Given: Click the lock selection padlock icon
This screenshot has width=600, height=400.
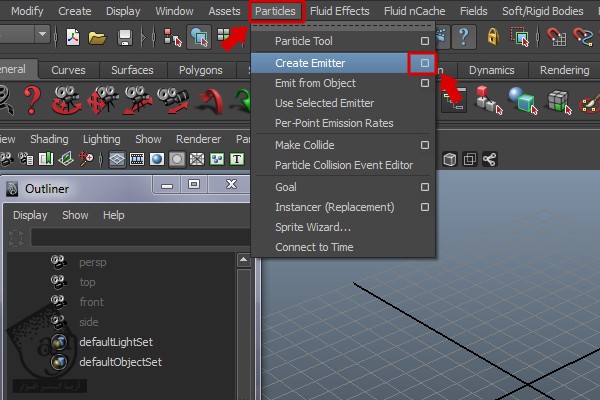Looking at the screenshot, I should pos(493,37).
